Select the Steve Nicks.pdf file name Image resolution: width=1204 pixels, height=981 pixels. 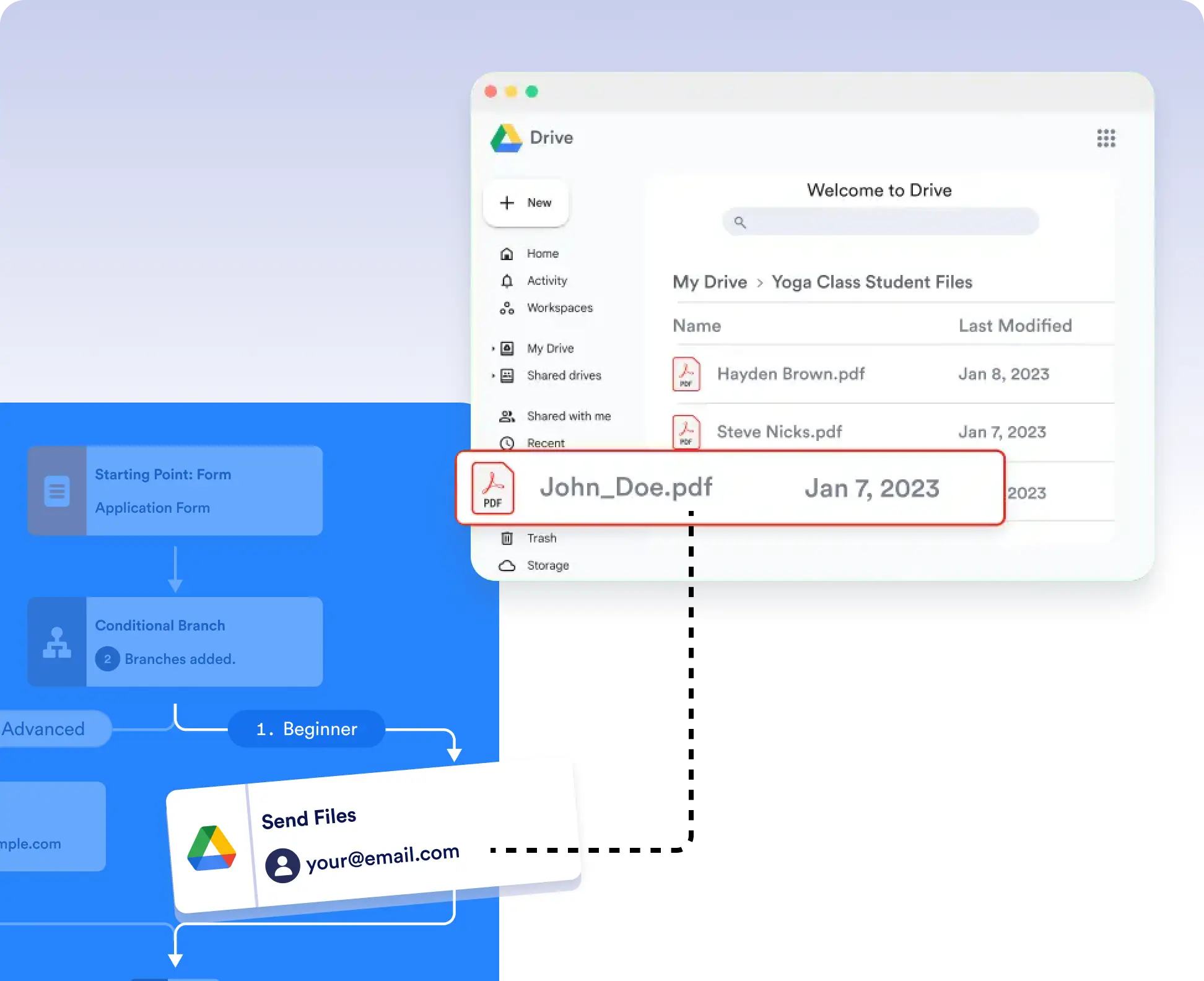tap(779, 432)
